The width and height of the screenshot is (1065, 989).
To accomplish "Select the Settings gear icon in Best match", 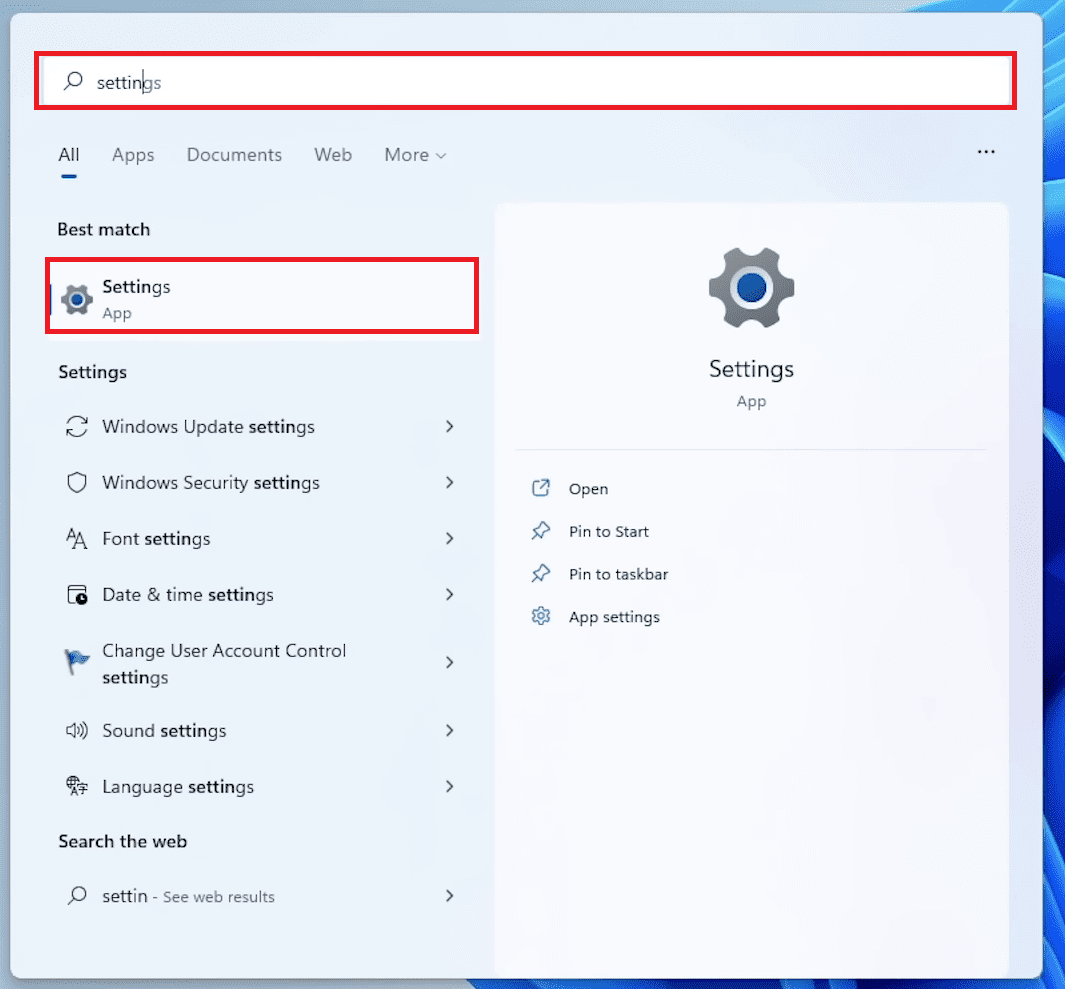I will 76,296.
